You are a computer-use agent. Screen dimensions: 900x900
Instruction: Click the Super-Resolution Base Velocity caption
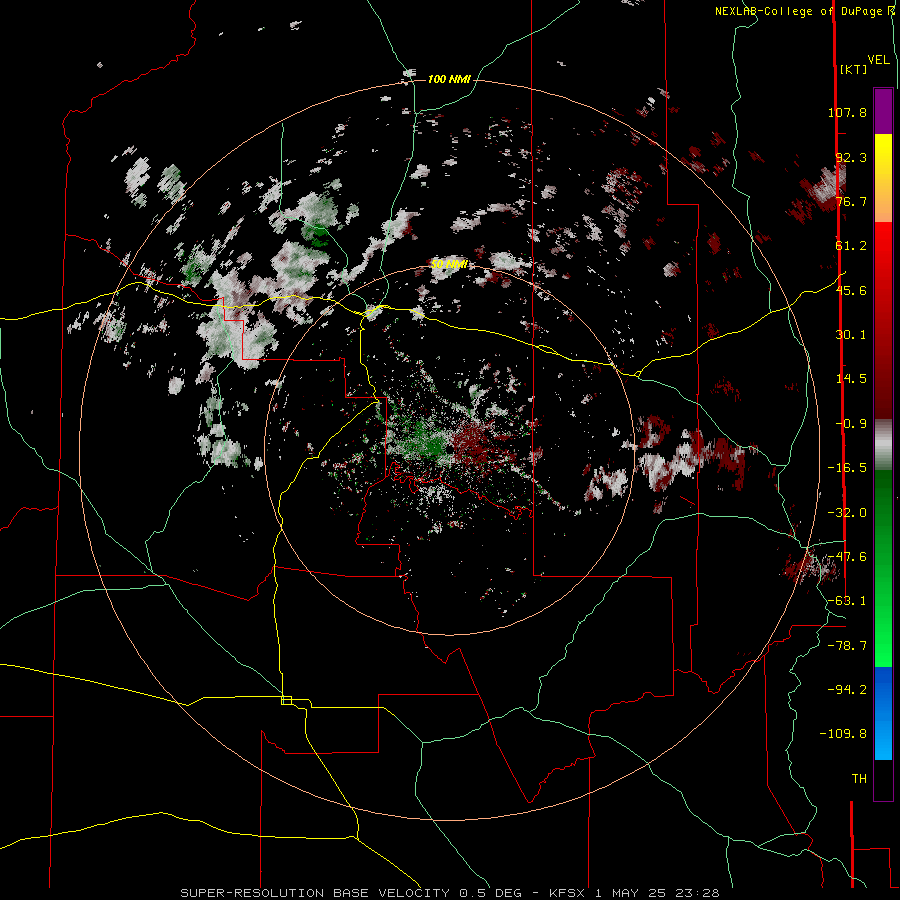click(449, 893)
